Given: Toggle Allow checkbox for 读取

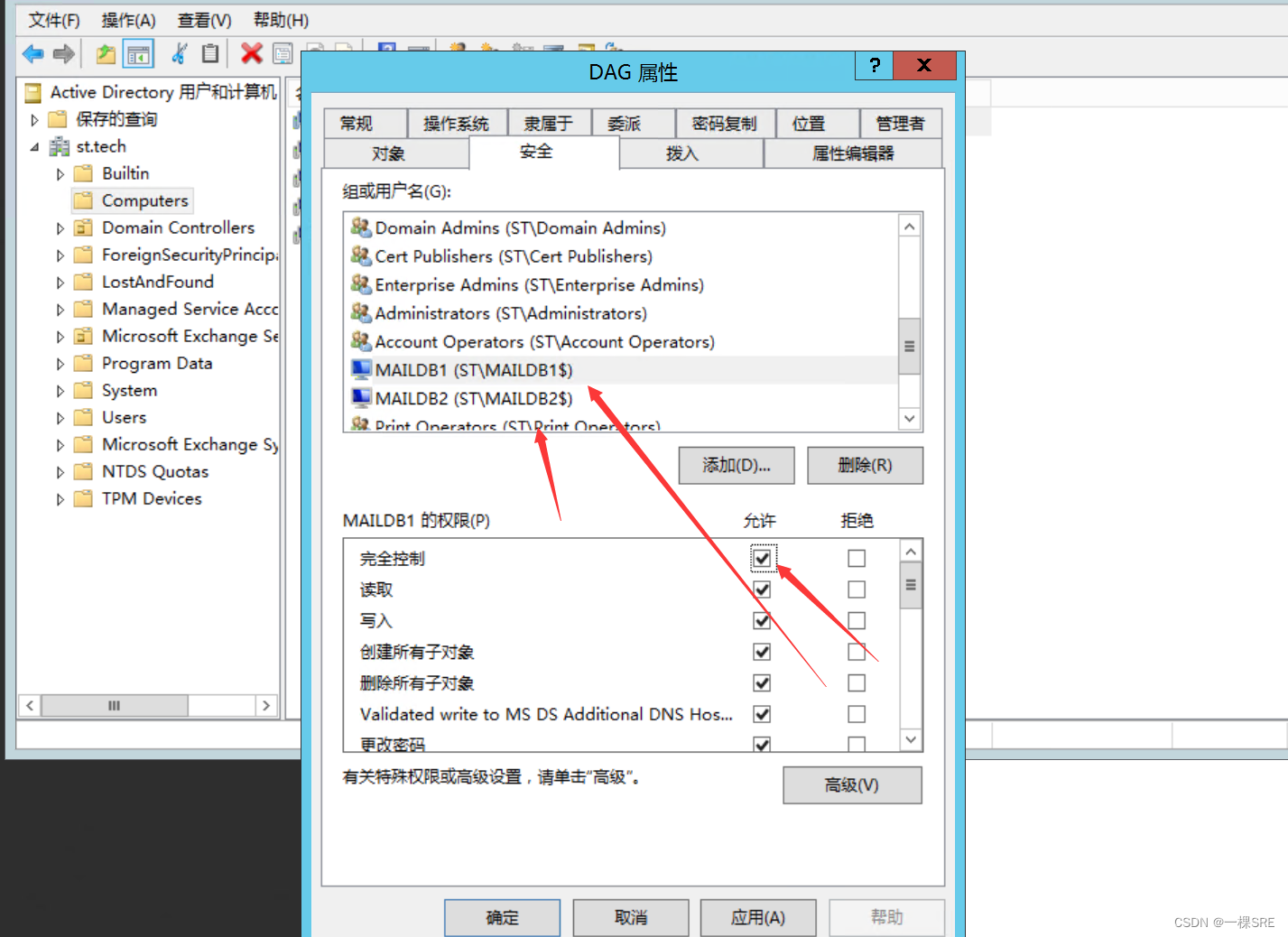Looking at the screenshot, I should (762, 589).
